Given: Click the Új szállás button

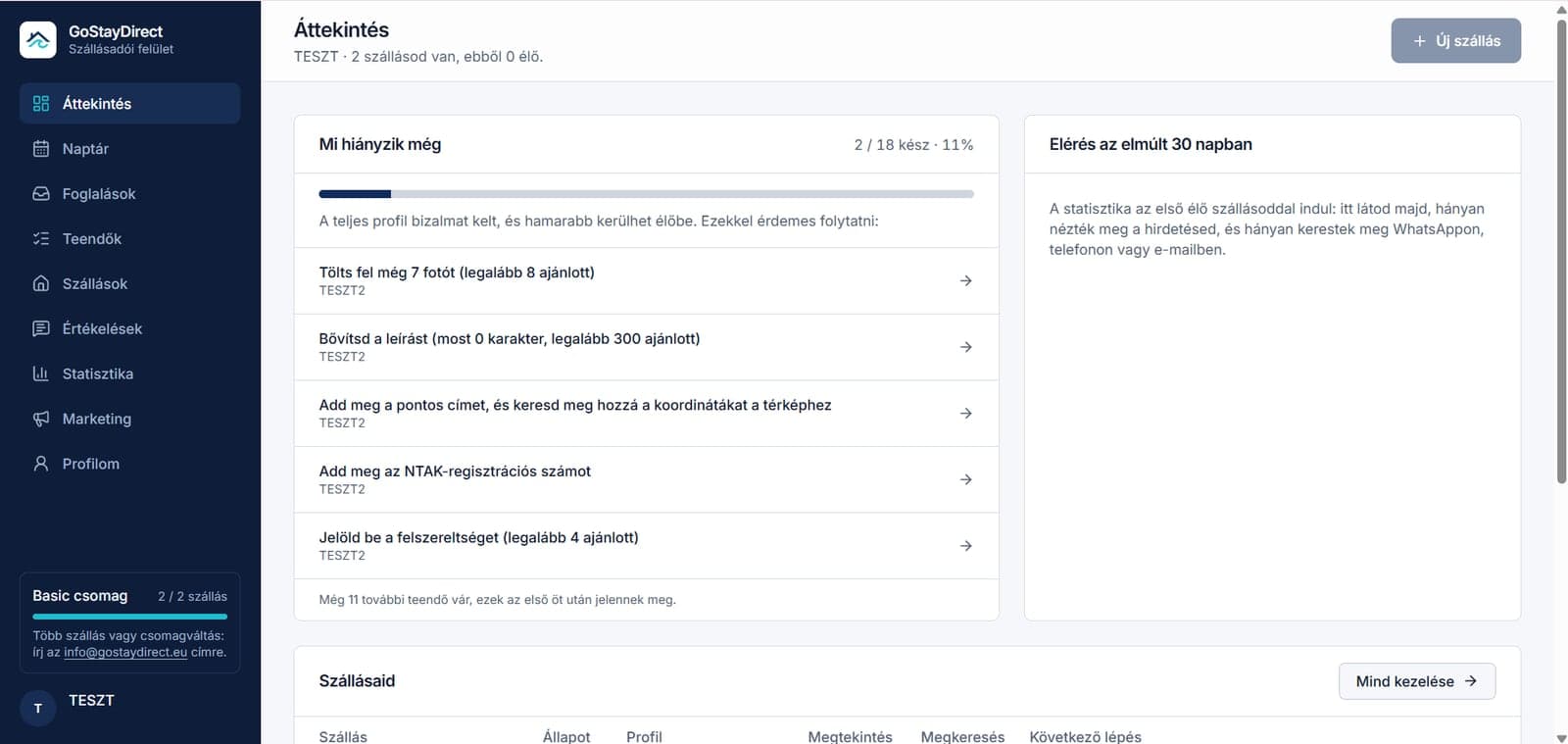Looking at the screenshot, I should click(x=1456, y=41).
